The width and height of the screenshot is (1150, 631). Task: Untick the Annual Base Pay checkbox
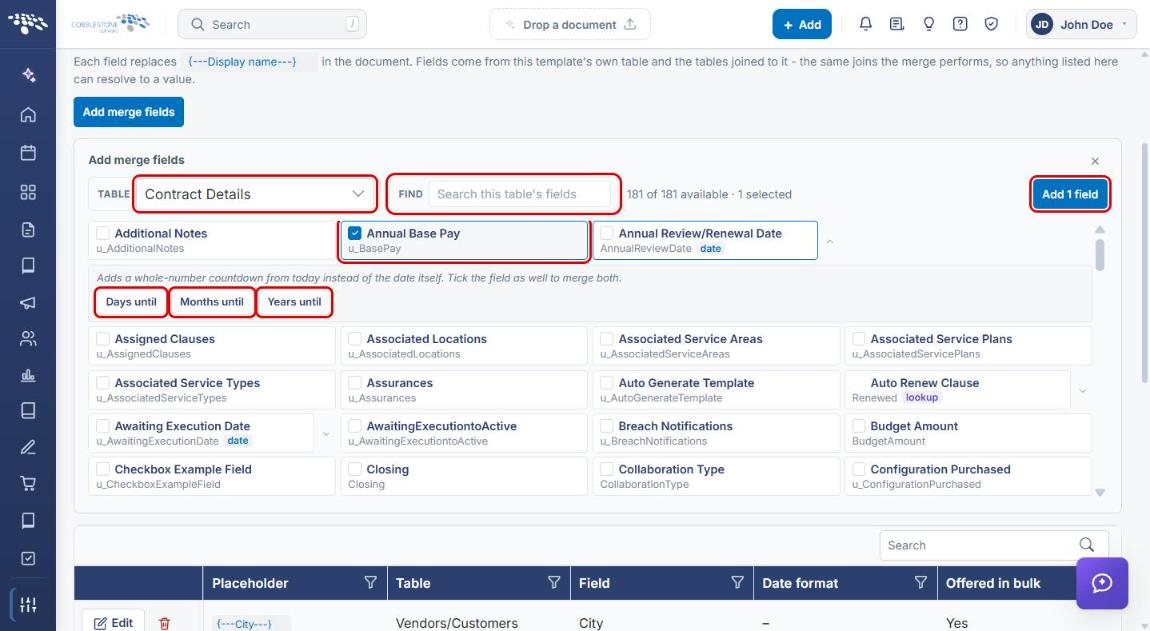(x=355, y=233)
